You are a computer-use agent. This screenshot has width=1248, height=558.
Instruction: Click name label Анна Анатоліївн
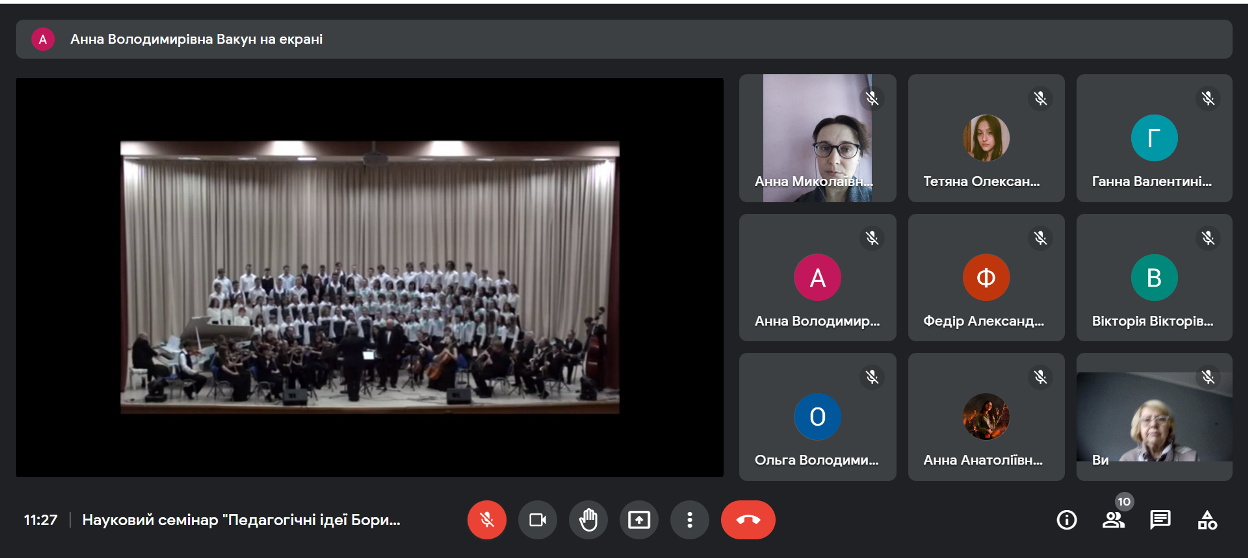983,461
